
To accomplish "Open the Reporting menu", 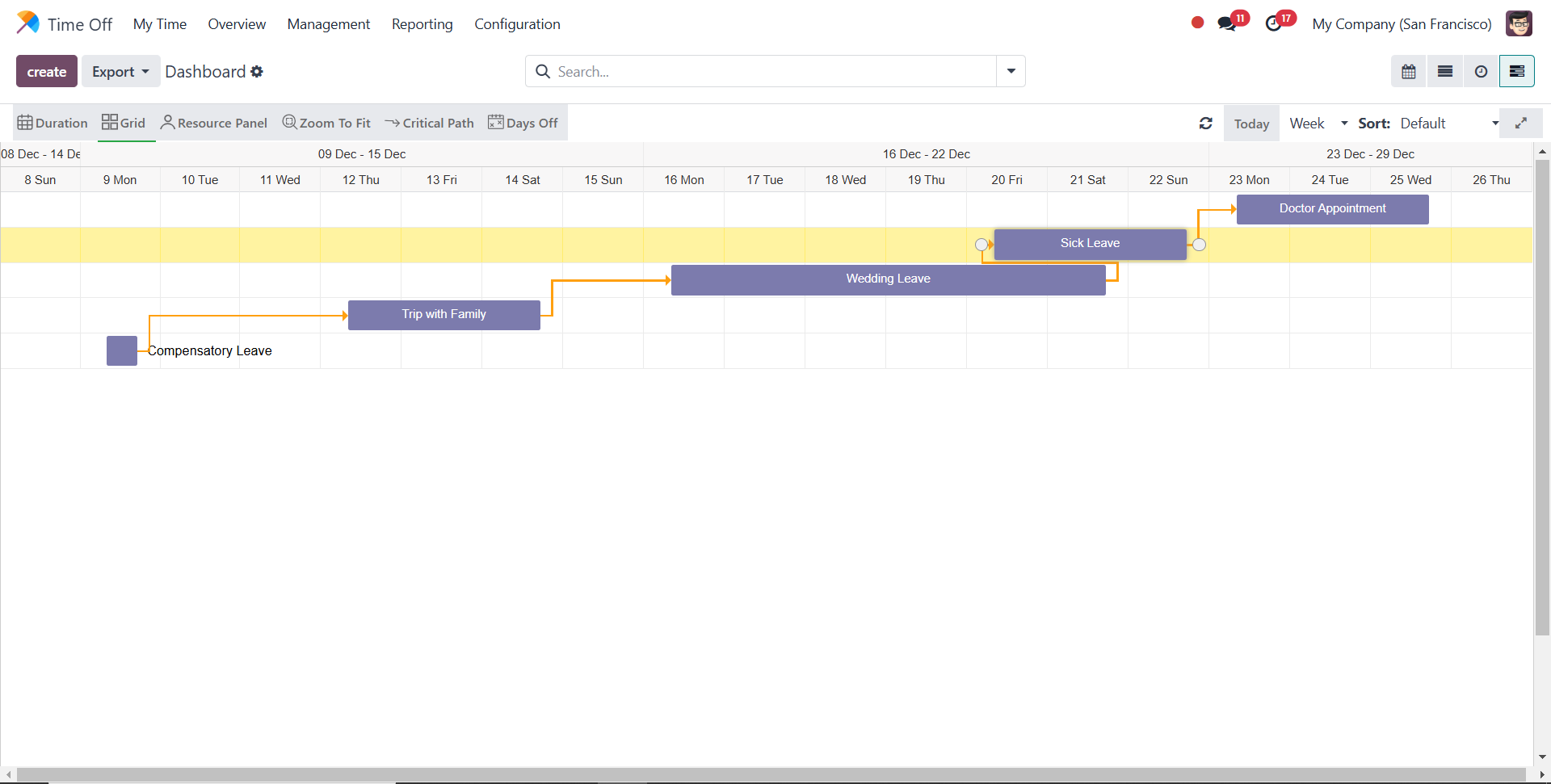I will (422, 24).
